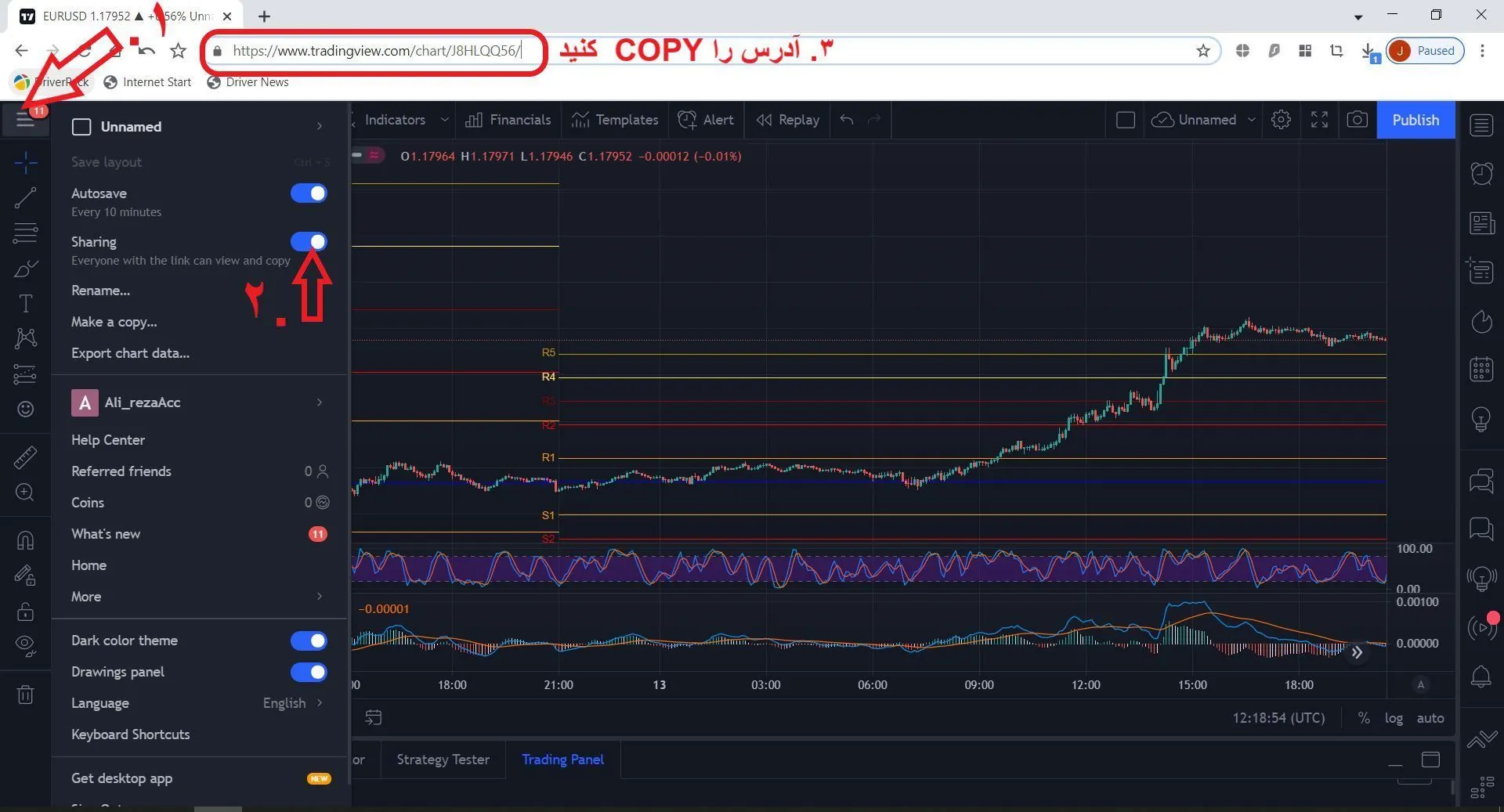The height and width of the screenshot is (812, 1504).
Task: Choose Rename... from the menu
Action: pyautogui.click(x=101, y=291)
